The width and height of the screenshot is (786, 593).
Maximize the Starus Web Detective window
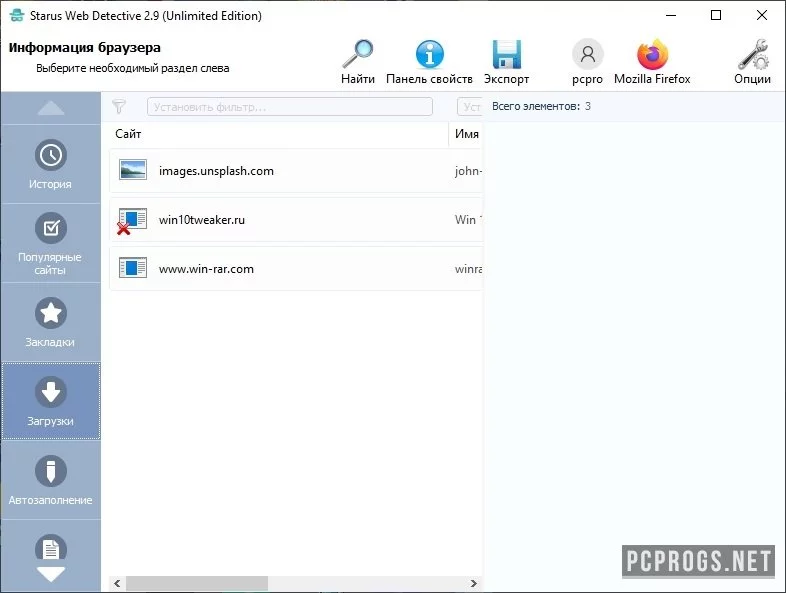coord(716,15)
